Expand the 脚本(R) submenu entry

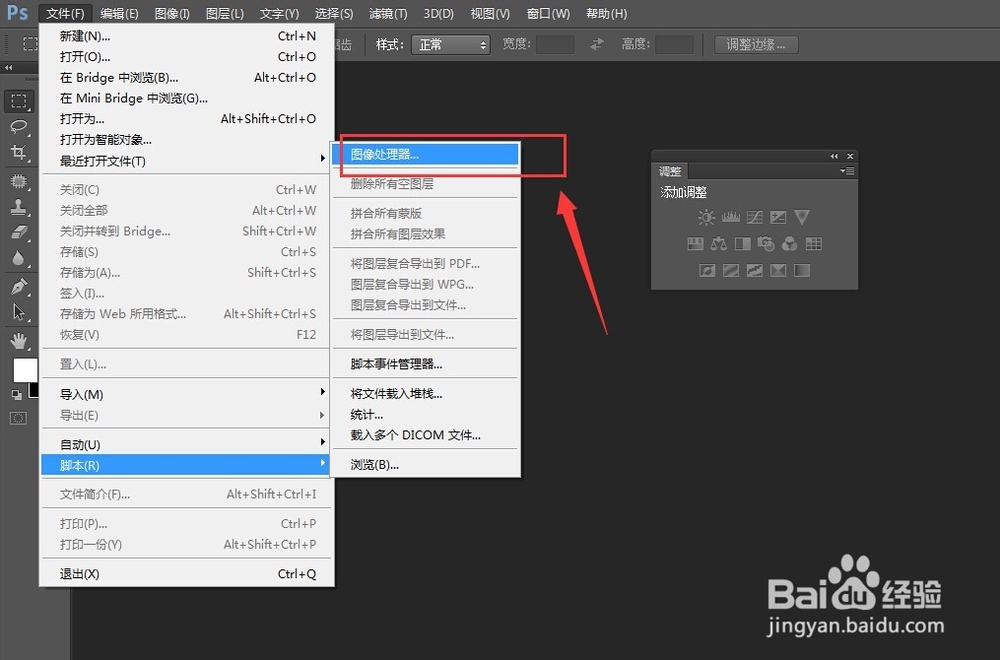point(186,466)
